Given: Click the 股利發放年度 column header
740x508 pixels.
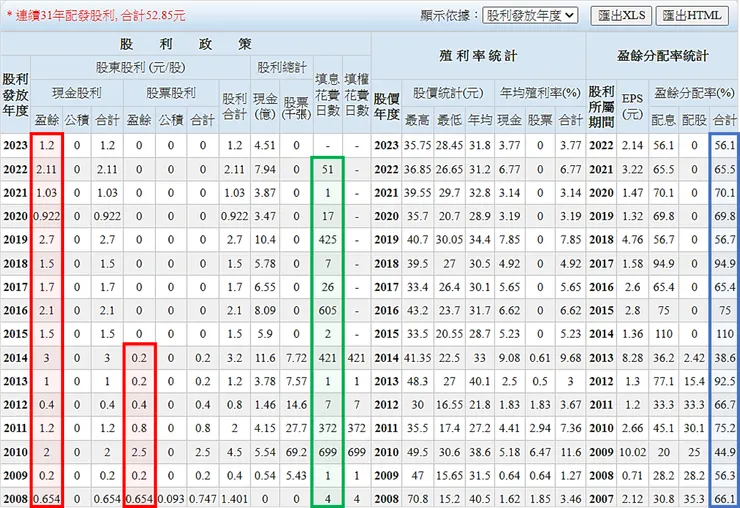Looking at the screenshot, I should coord(16,95).
